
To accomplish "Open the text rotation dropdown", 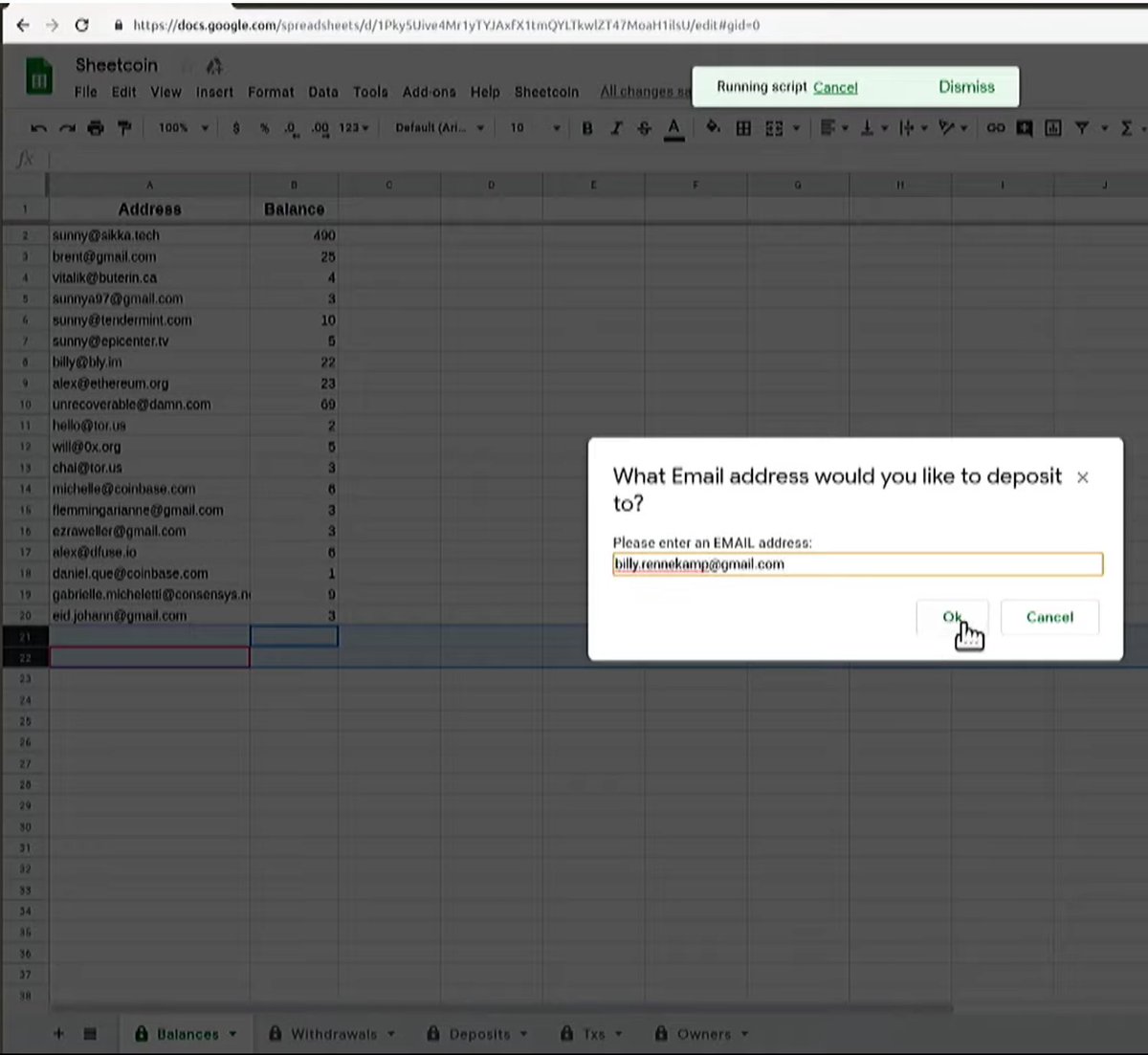I will [x=954, y=128].
